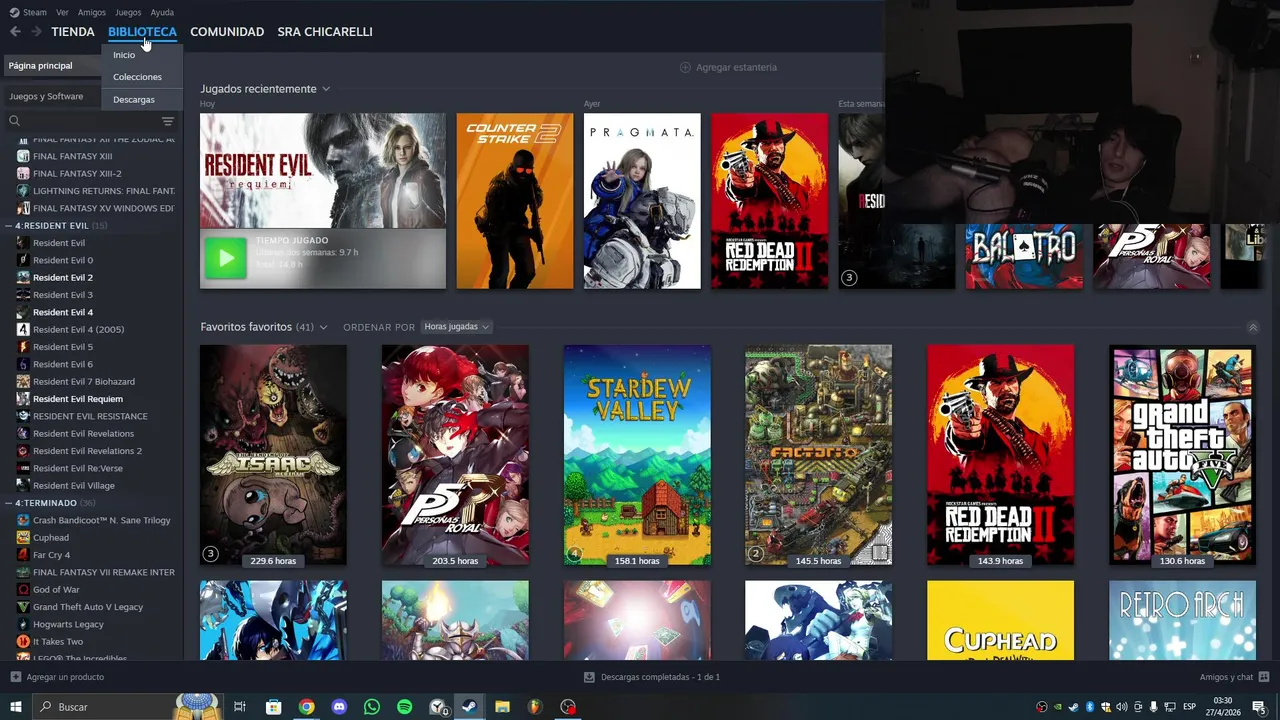
Task: Collapse the 4:TERMINADO collection
Action: [9, 503]
